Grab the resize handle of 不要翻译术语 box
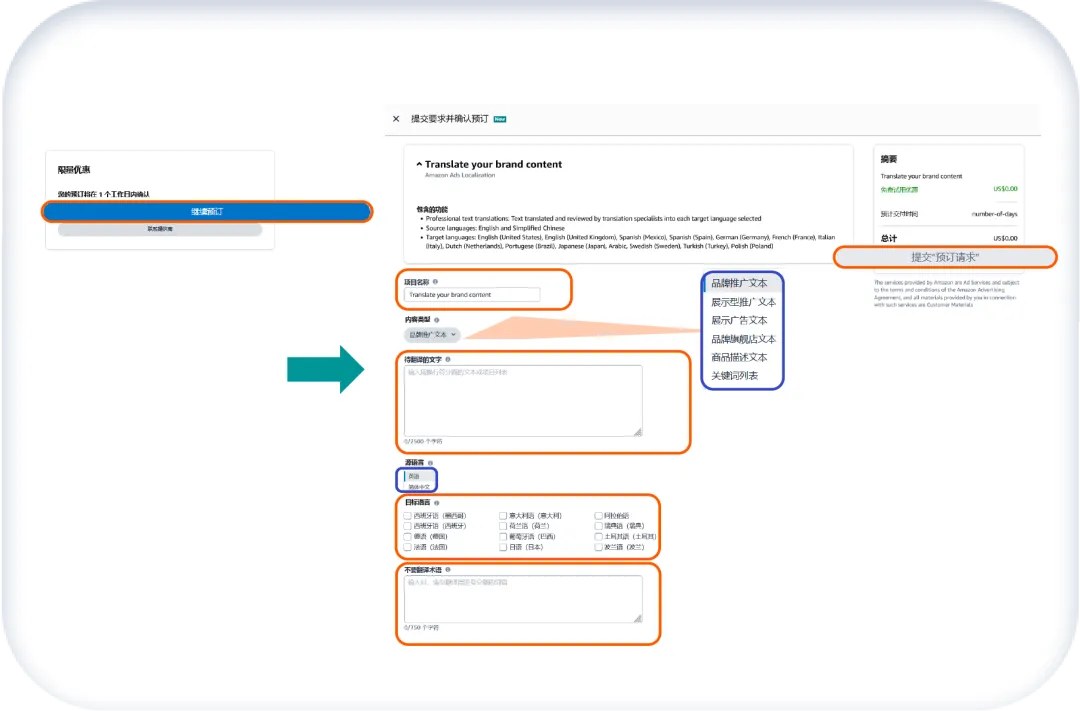Screen dimensions: 1080x711 [x=638, y=619]
